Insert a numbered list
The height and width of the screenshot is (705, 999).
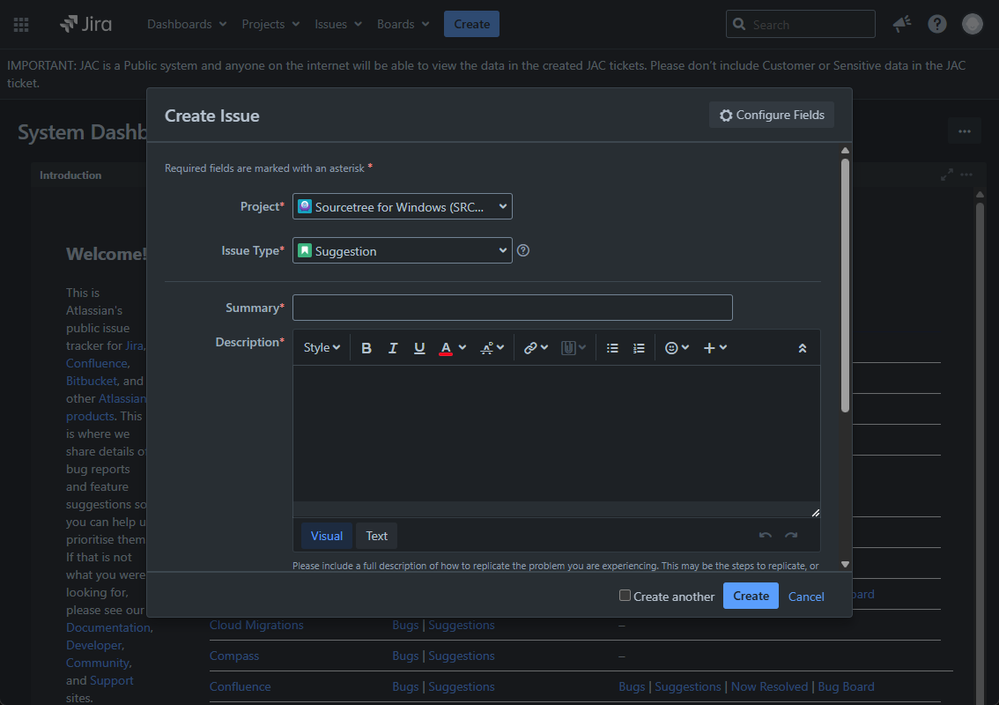coord(638,348)
